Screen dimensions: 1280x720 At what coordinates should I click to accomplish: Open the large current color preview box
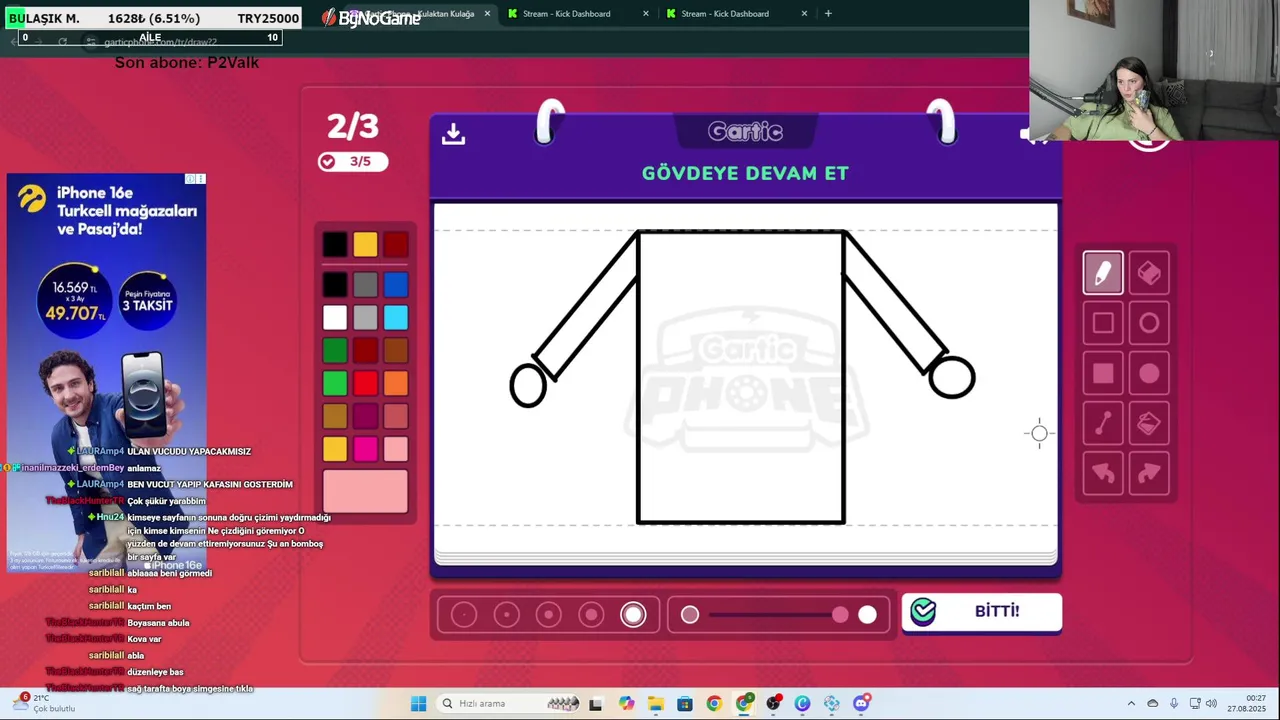[x=366, y=491]
